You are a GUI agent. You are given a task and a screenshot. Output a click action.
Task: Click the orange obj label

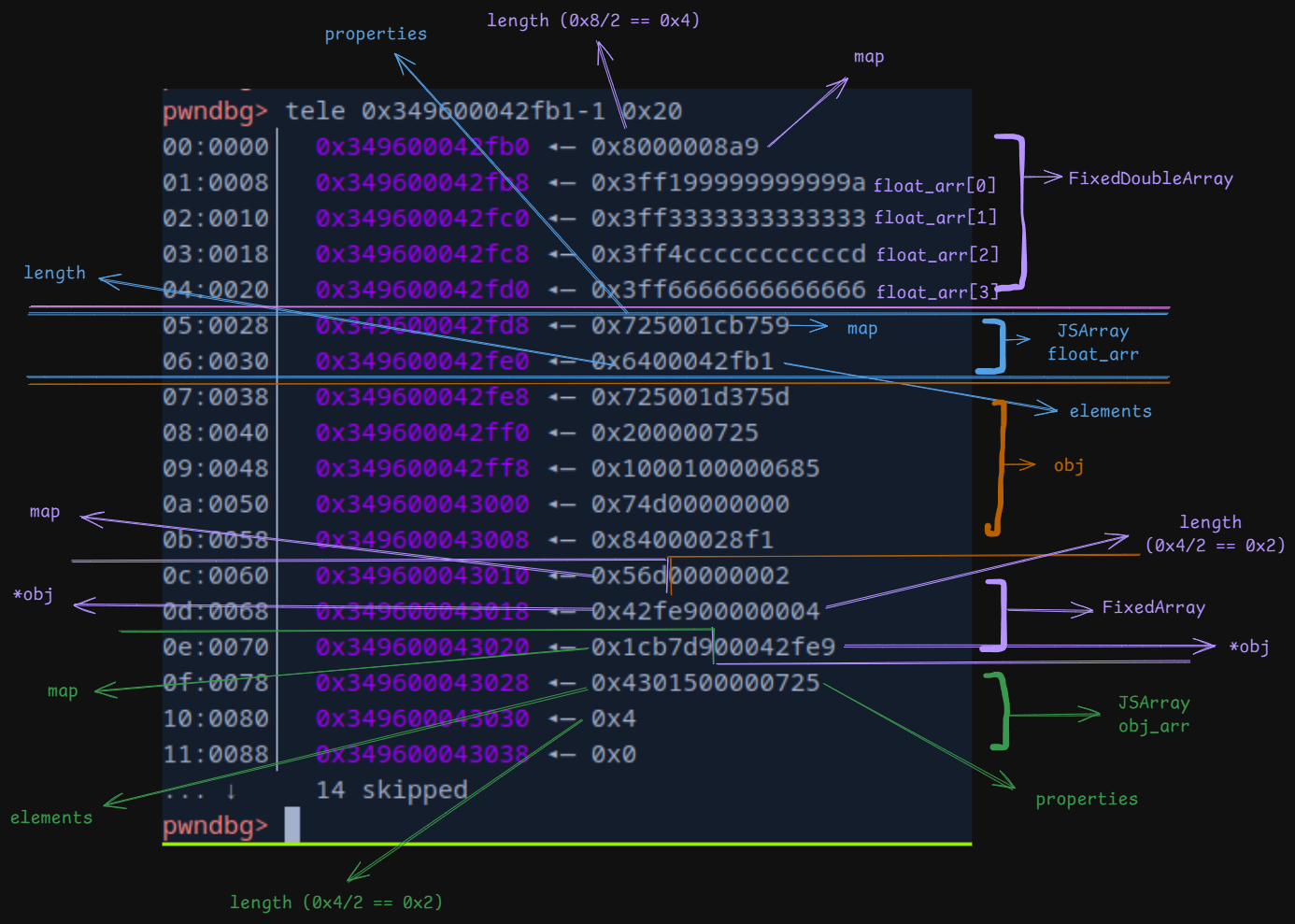click(1068, 465)
